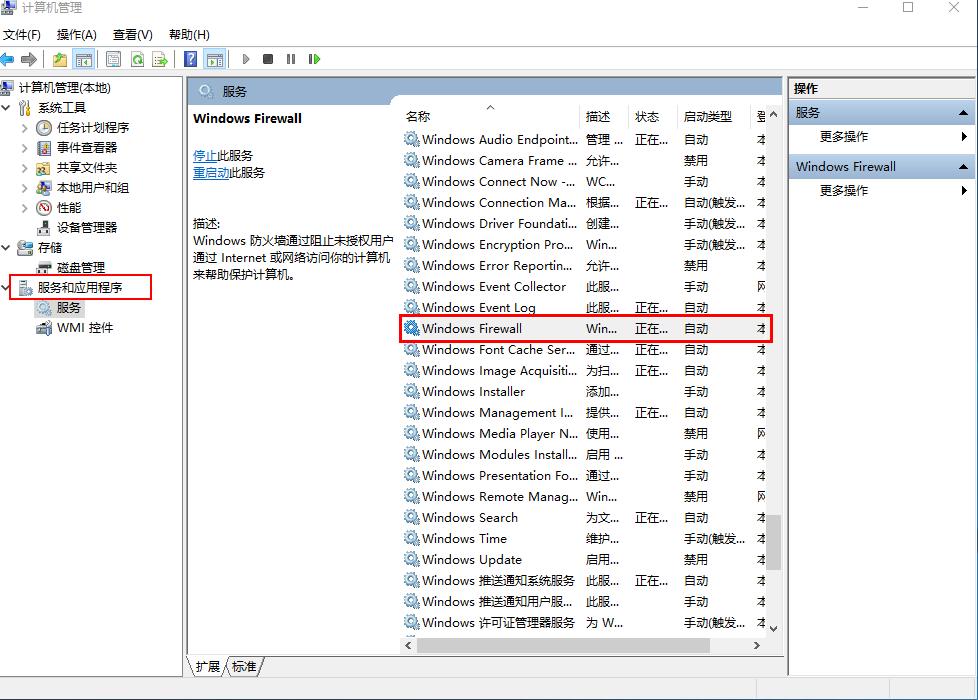This screenshot has width=978, height=700.
Task: Open the 查看(V) menu
Action: 133,33
